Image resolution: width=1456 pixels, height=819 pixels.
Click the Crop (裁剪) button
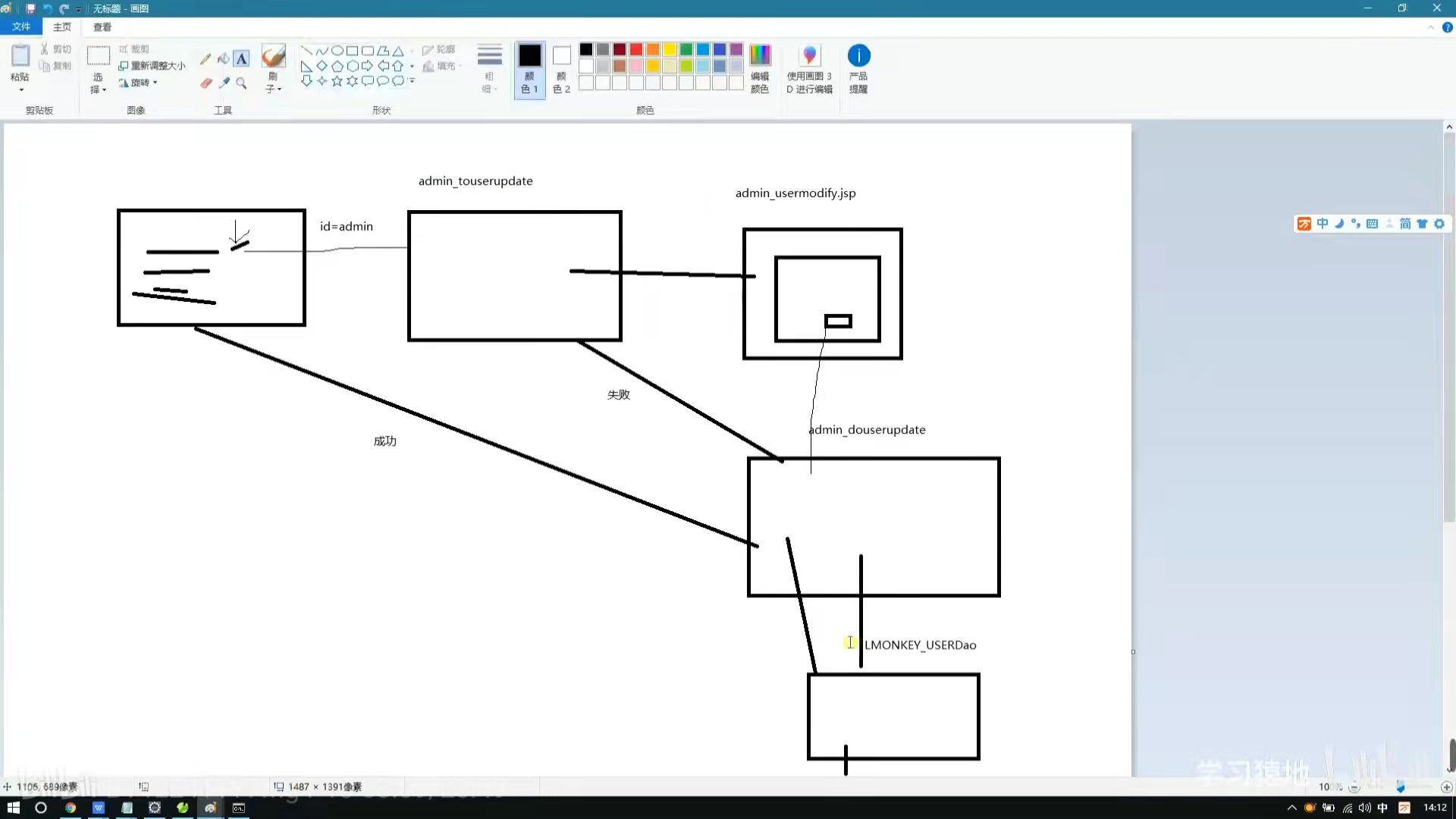coord(134,49)
